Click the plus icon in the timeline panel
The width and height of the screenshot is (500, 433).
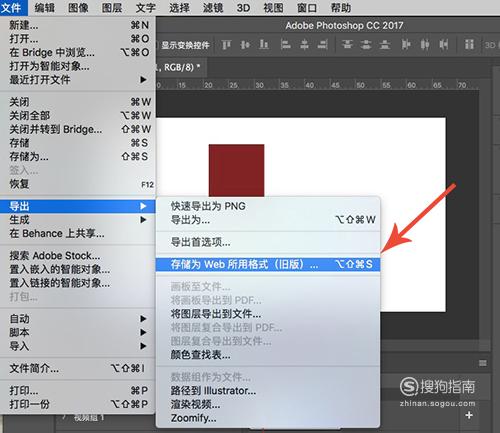click(469, 415)
